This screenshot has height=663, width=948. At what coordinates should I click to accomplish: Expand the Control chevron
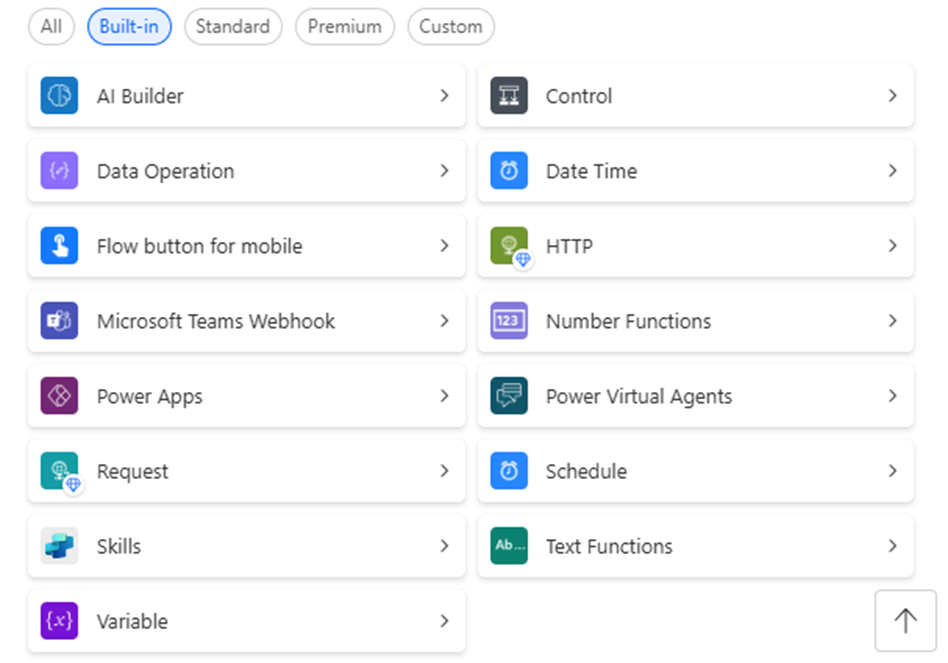click(x=892, y=95)
